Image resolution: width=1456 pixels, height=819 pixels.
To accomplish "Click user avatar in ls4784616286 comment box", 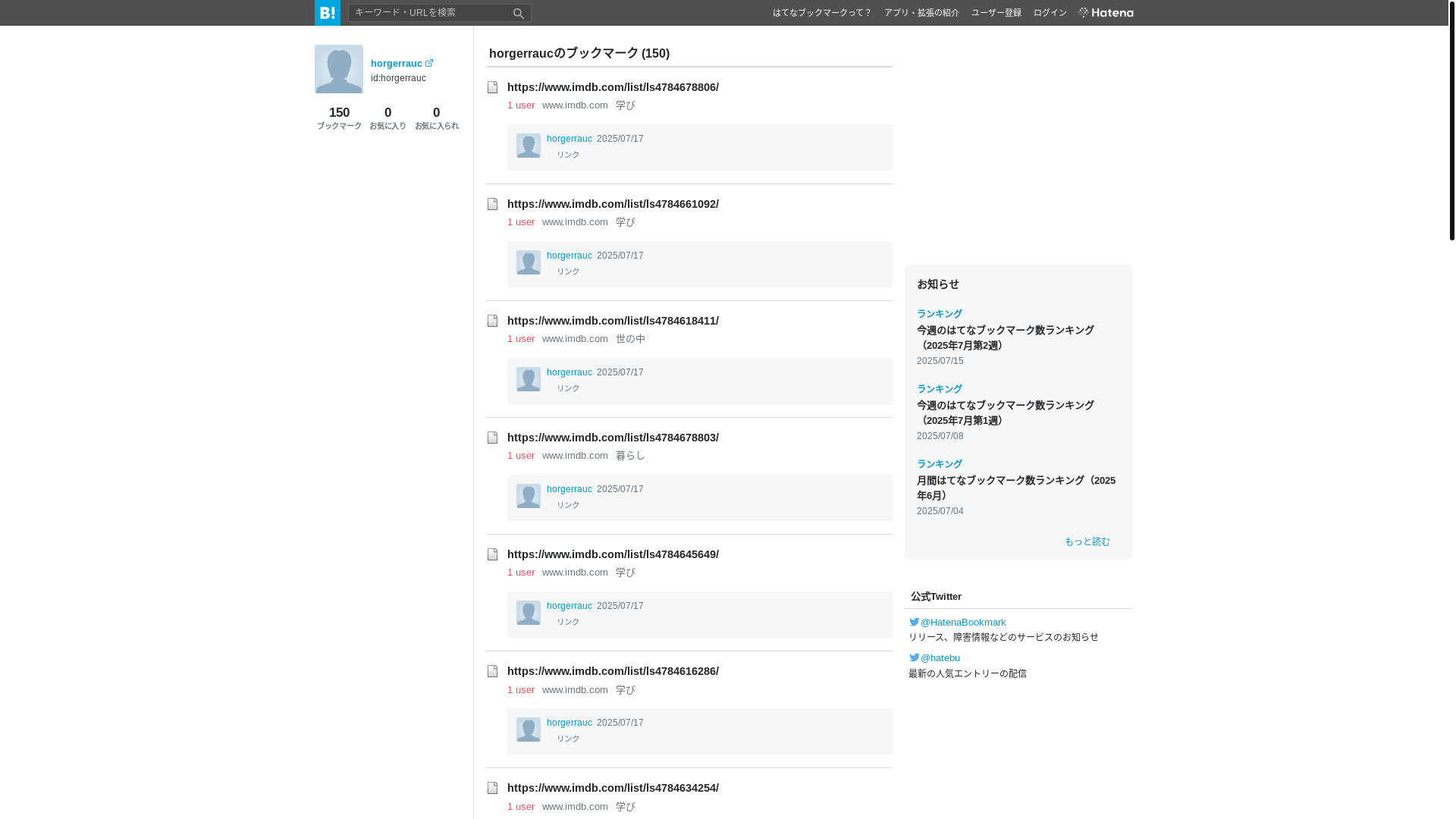I will [x=529, y=730].
